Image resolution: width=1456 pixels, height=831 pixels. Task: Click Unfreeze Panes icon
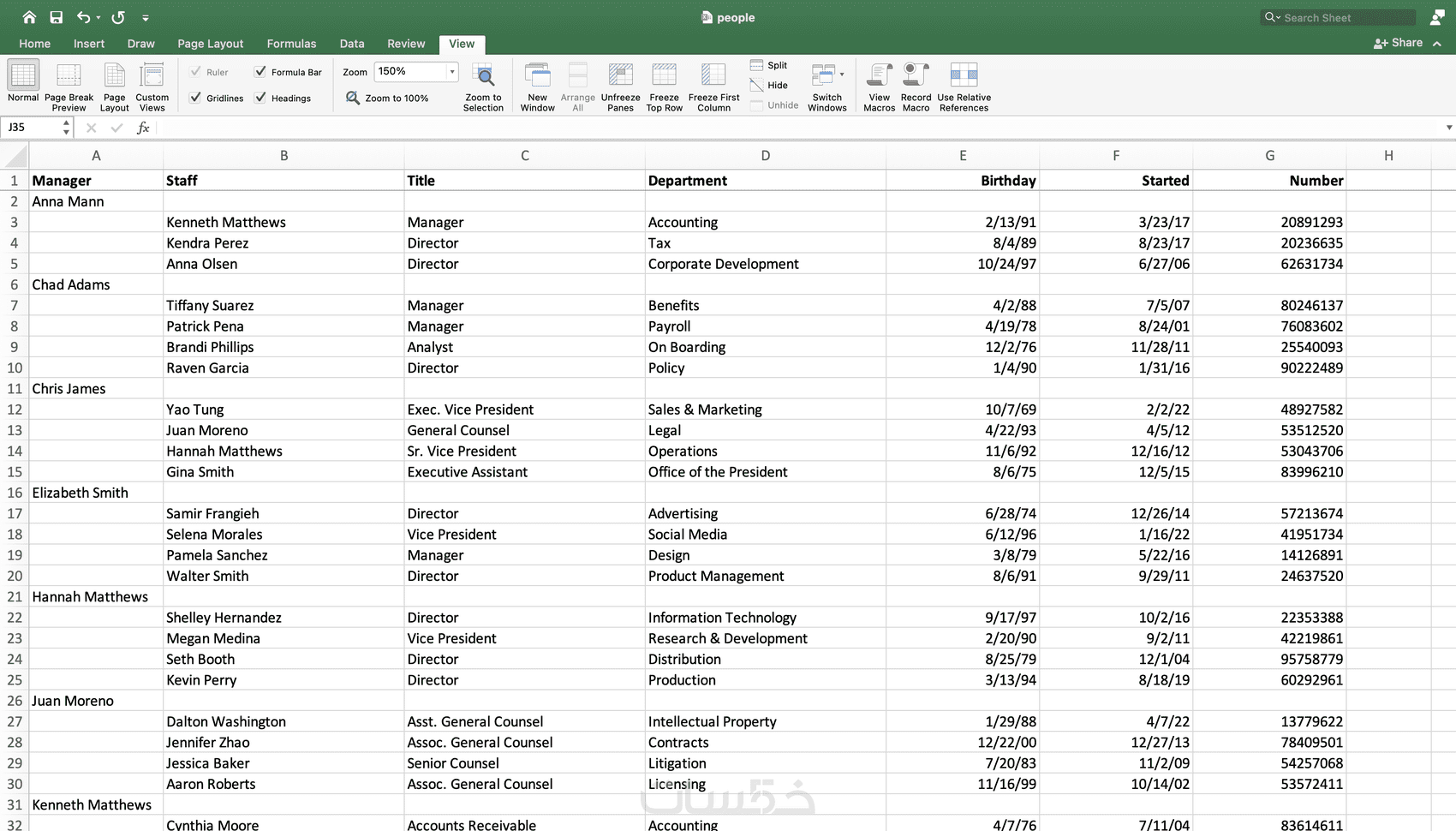click(x=620, y=87)
